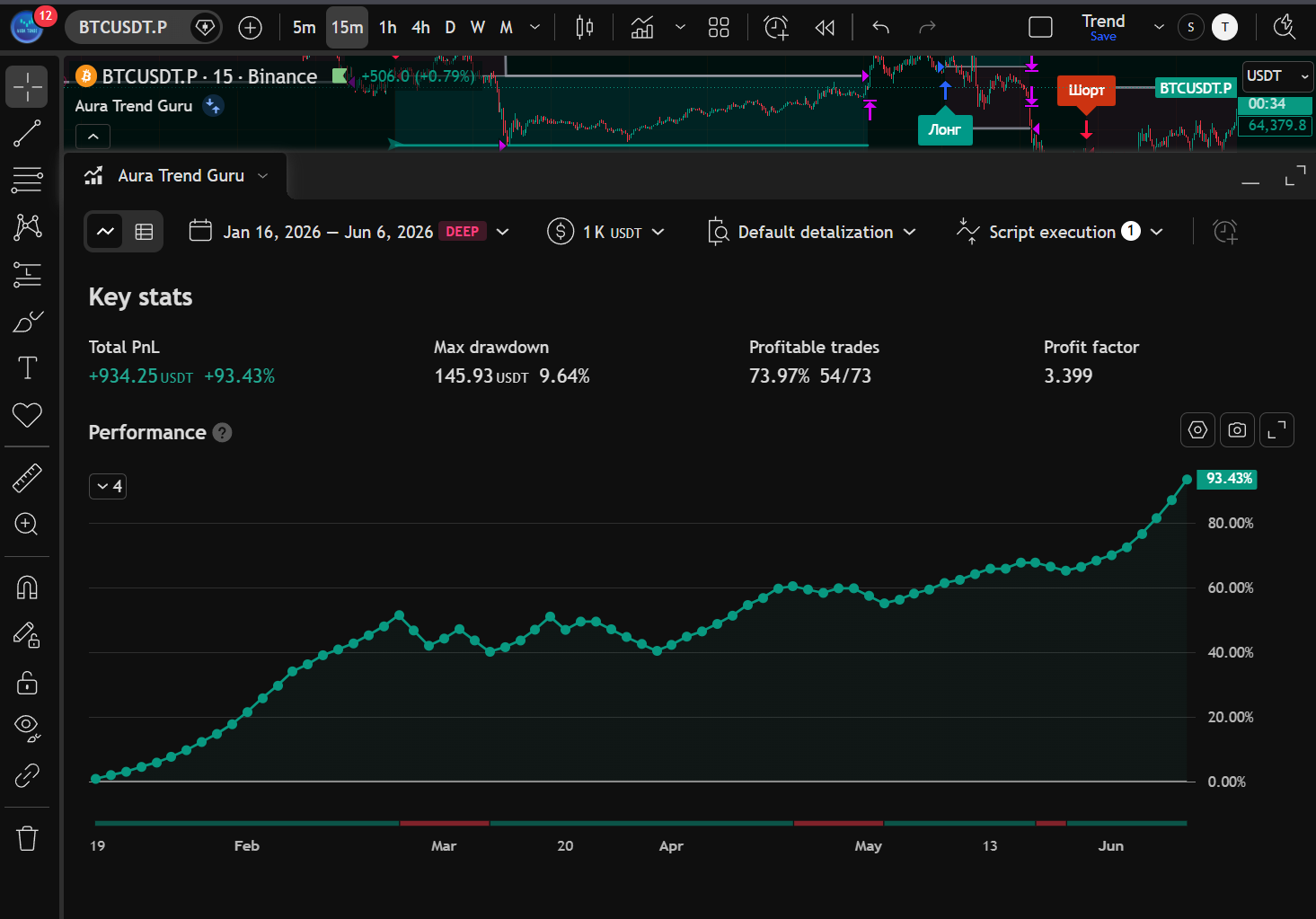The width and height of the screenshot is (1316, 919).
Task: Toggle stay in drawing mode
Action: point(27,635)
